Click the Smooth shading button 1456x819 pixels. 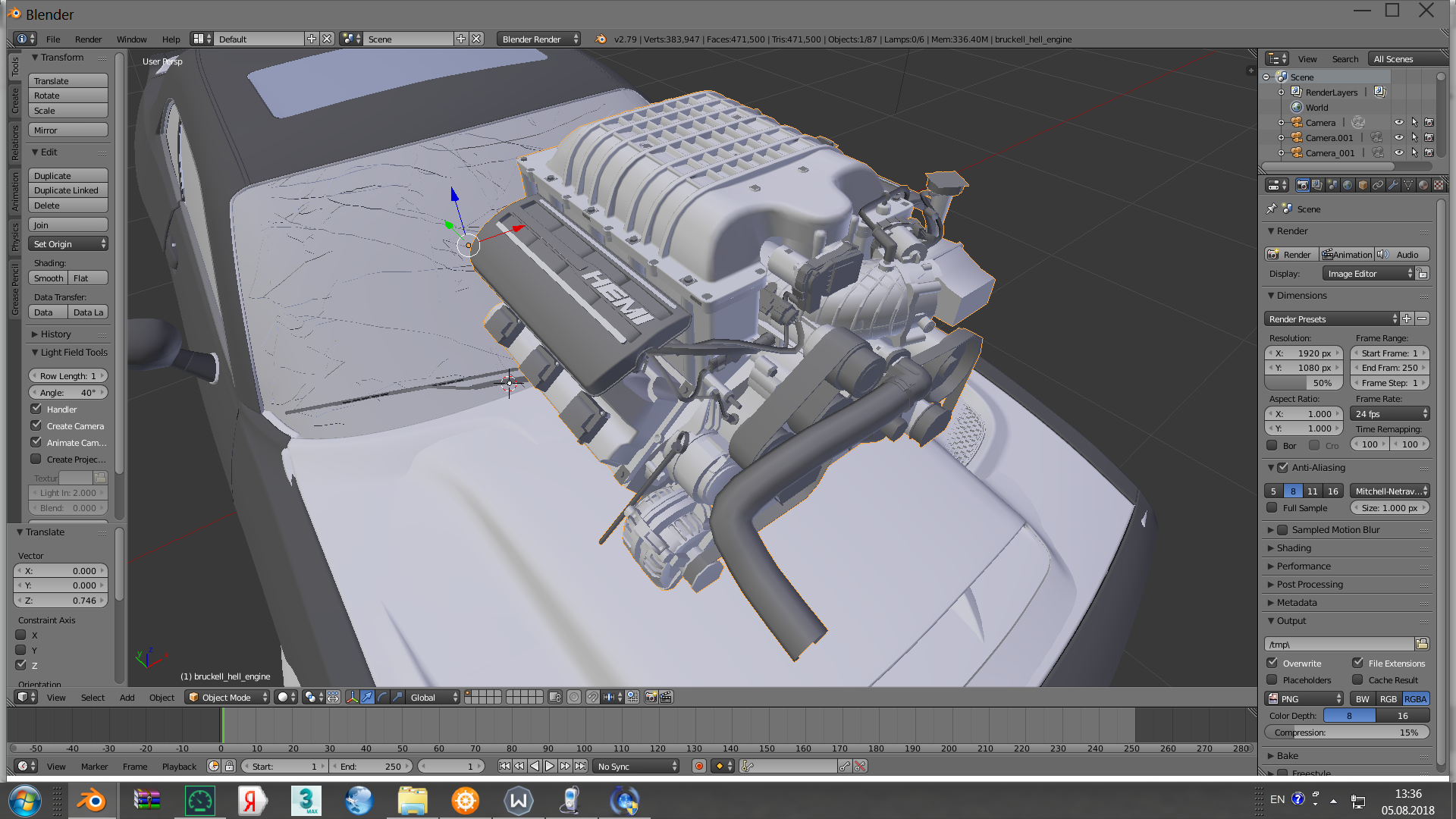tap(49, 278)
